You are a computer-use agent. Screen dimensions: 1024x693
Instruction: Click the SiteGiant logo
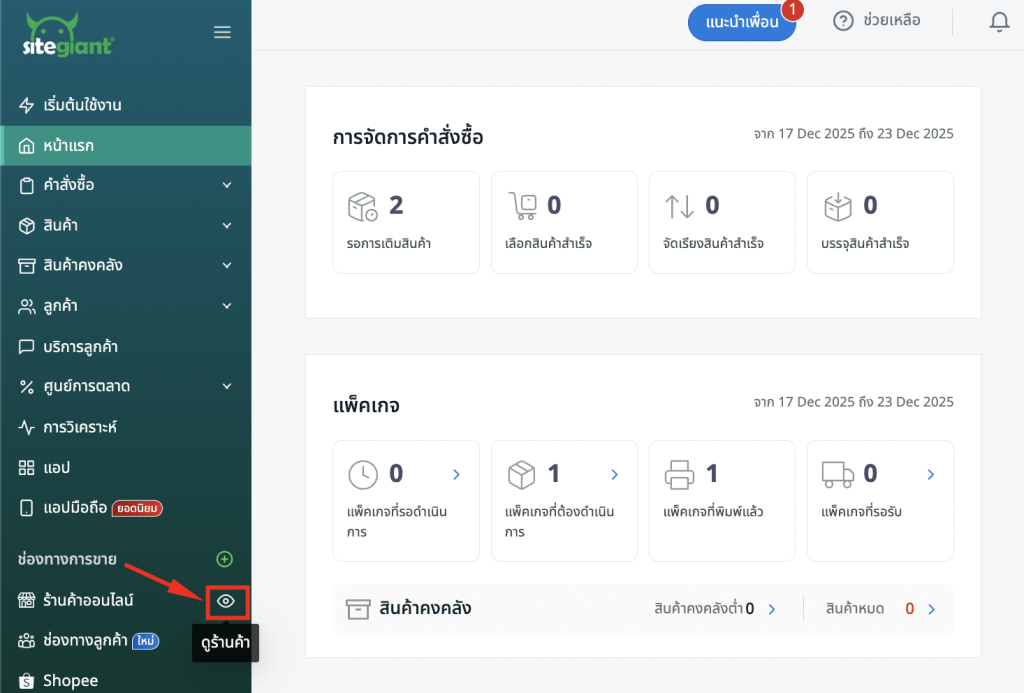(x=68, y=34)
